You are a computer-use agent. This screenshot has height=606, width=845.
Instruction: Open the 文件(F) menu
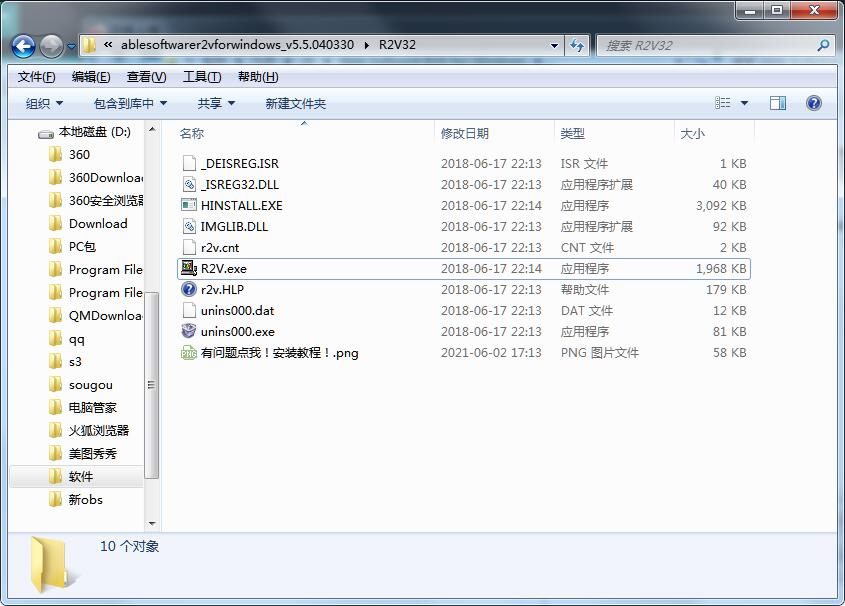click(x=36, y=77)
